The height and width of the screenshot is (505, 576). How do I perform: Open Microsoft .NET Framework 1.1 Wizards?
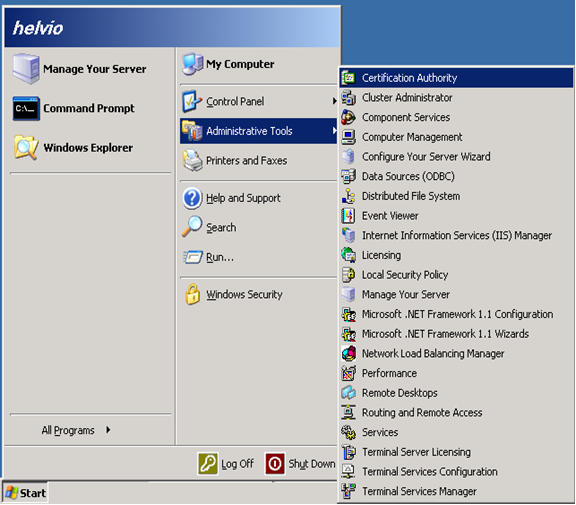click(456, 334)
